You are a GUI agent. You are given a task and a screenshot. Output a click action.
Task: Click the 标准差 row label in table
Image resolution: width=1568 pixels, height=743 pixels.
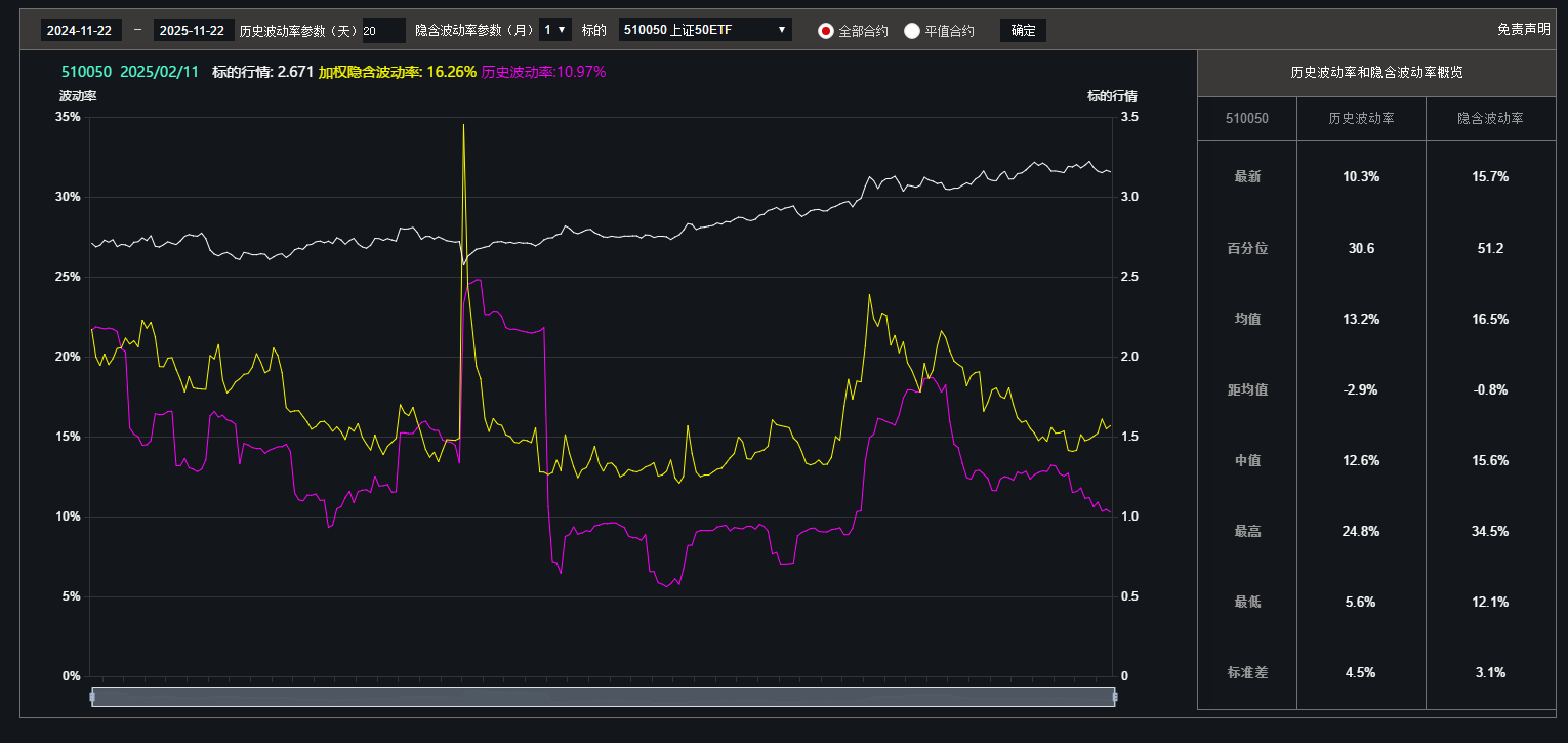click(1247, 672)
